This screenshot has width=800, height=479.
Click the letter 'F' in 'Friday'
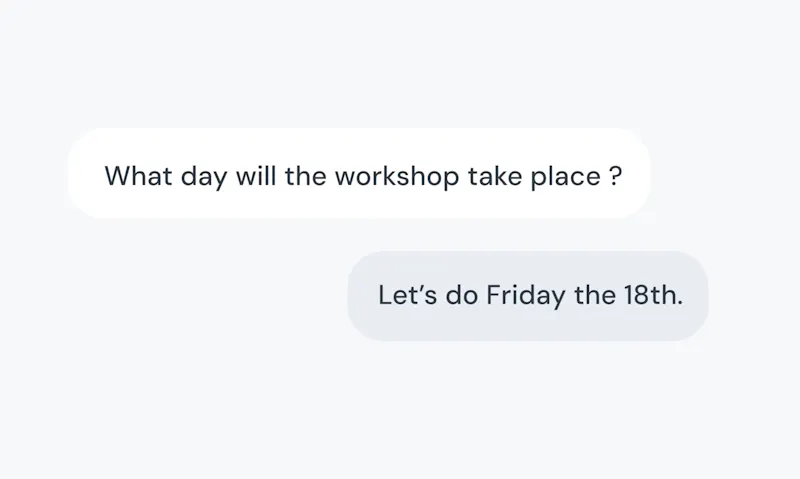494,295
